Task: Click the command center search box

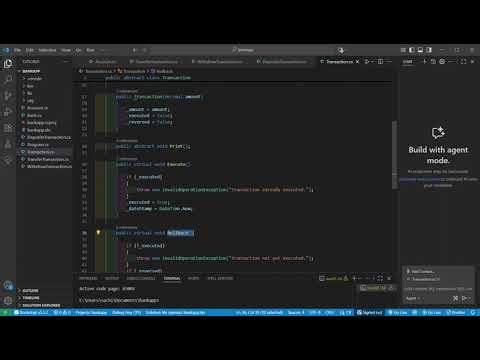Action: [243, 50]
